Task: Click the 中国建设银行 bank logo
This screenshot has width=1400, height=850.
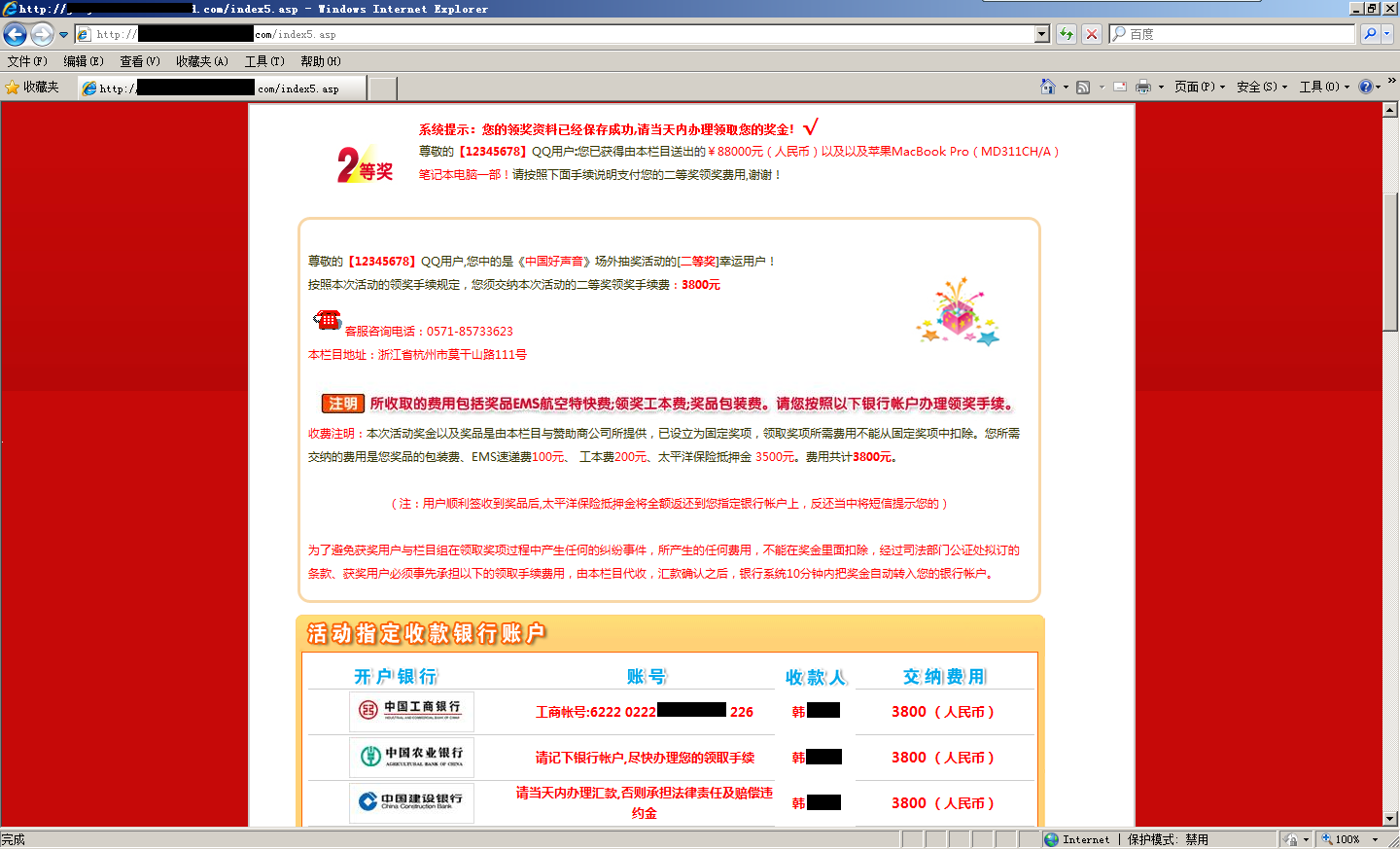Action: 411,802
